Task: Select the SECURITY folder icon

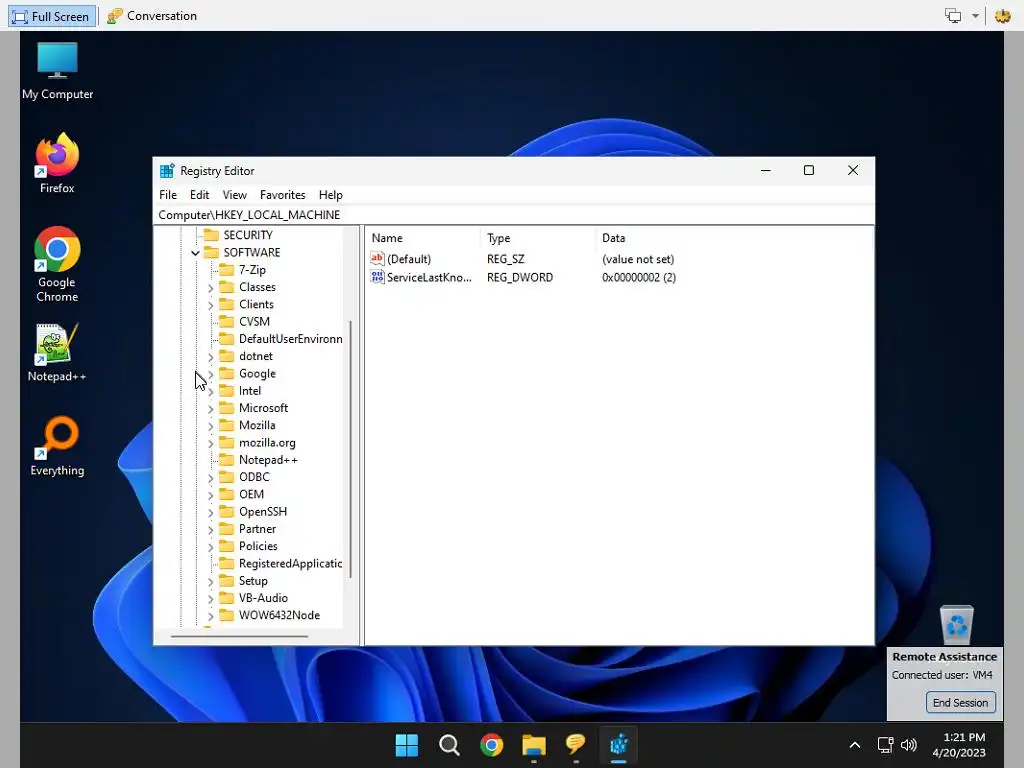Action: click(211, 234)
